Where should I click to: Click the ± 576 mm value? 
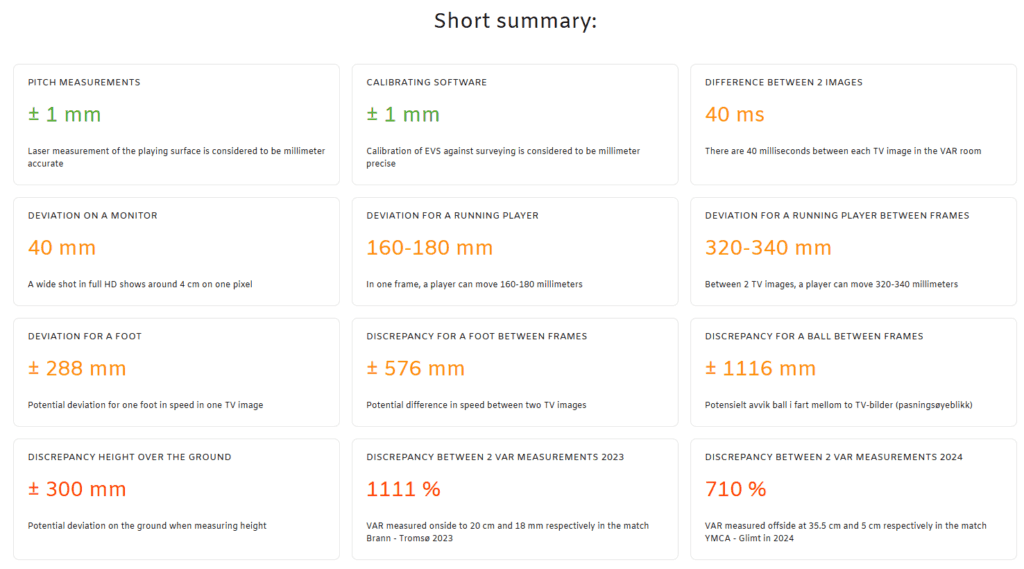pos(415,369)
